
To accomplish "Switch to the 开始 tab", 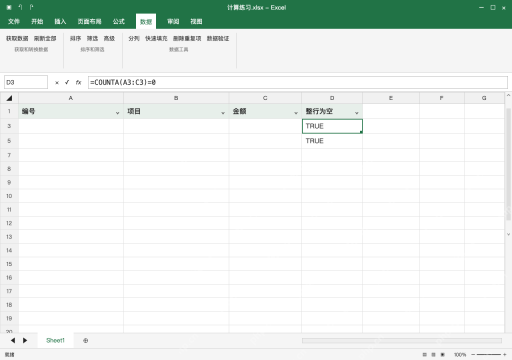I will (37, 22).
